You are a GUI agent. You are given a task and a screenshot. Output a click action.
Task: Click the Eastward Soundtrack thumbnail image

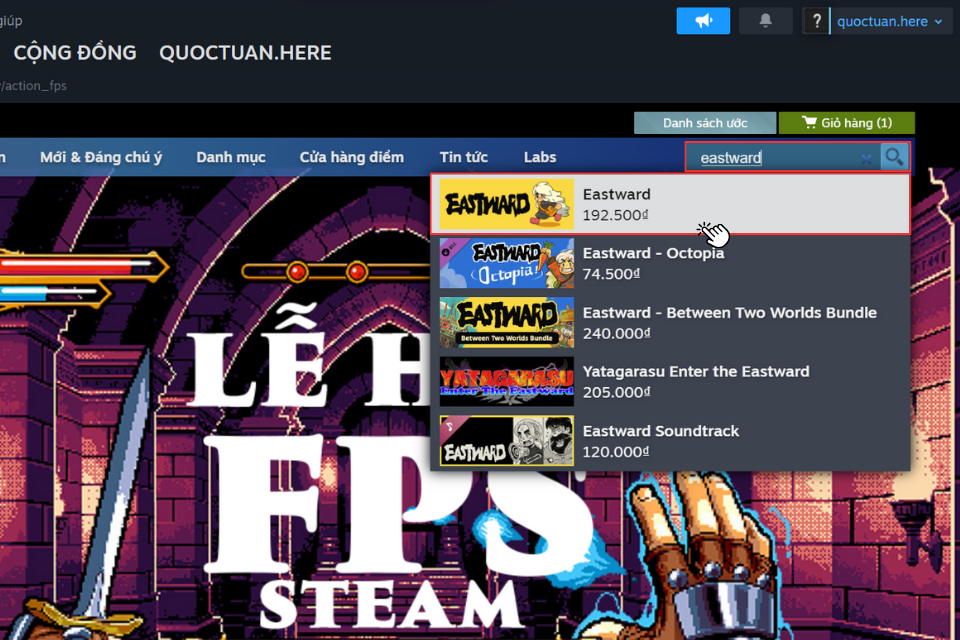tap(507, 441)
